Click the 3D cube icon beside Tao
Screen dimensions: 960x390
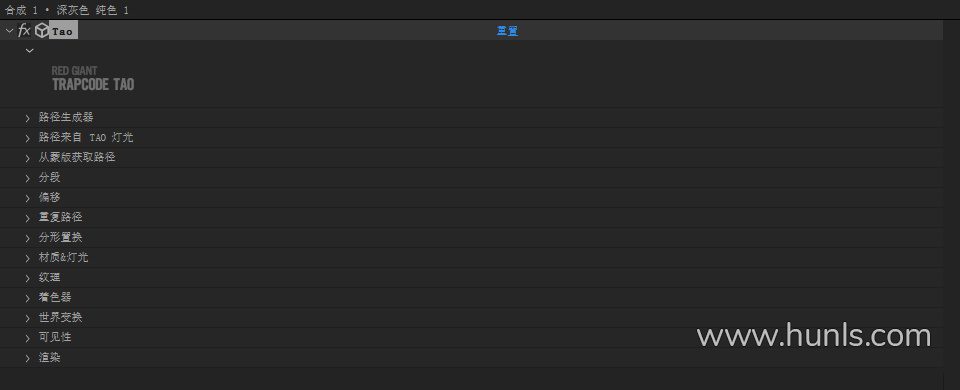click(x=42, y=31)
